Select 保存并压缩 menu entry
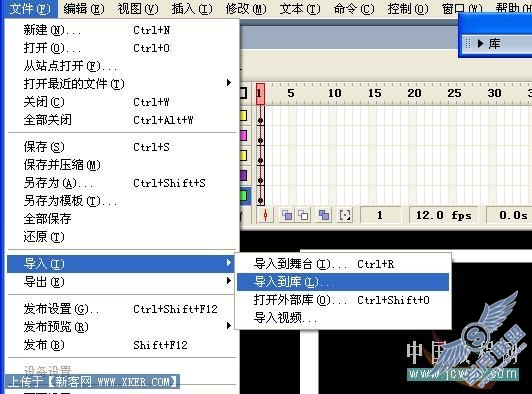 [x=121, y=165]
